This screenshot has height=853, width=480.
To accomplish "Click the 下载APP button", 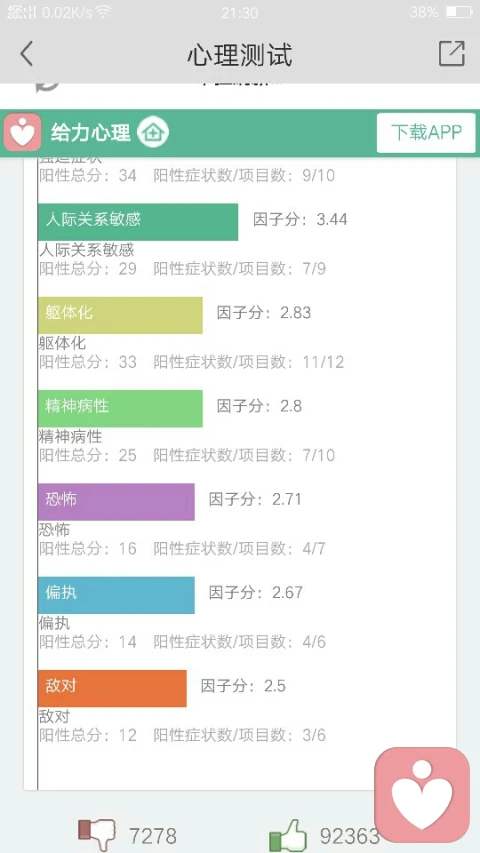I will pyautogui.click(x=426, y=133).
